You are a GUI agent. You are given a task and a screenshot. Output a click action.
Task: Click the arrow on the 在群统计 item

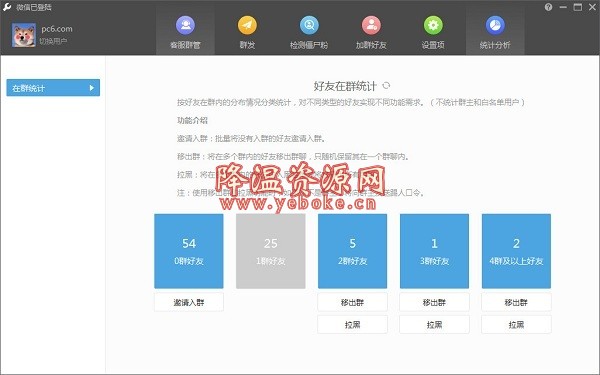tap(91, 88)
